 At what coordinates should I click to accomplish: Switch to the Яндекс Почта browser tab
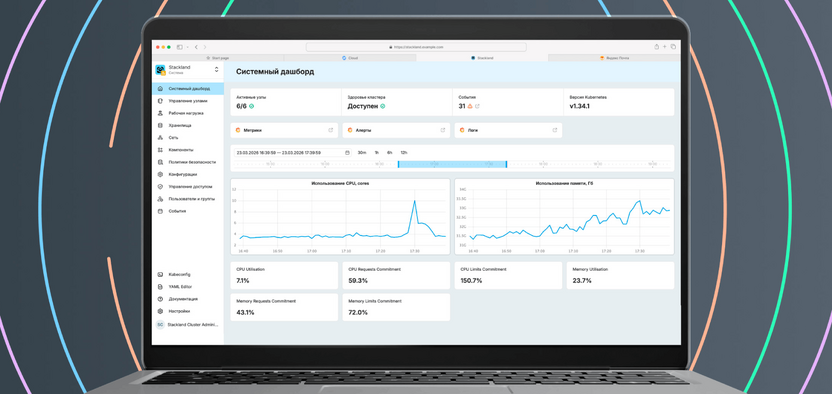(614, 57)
